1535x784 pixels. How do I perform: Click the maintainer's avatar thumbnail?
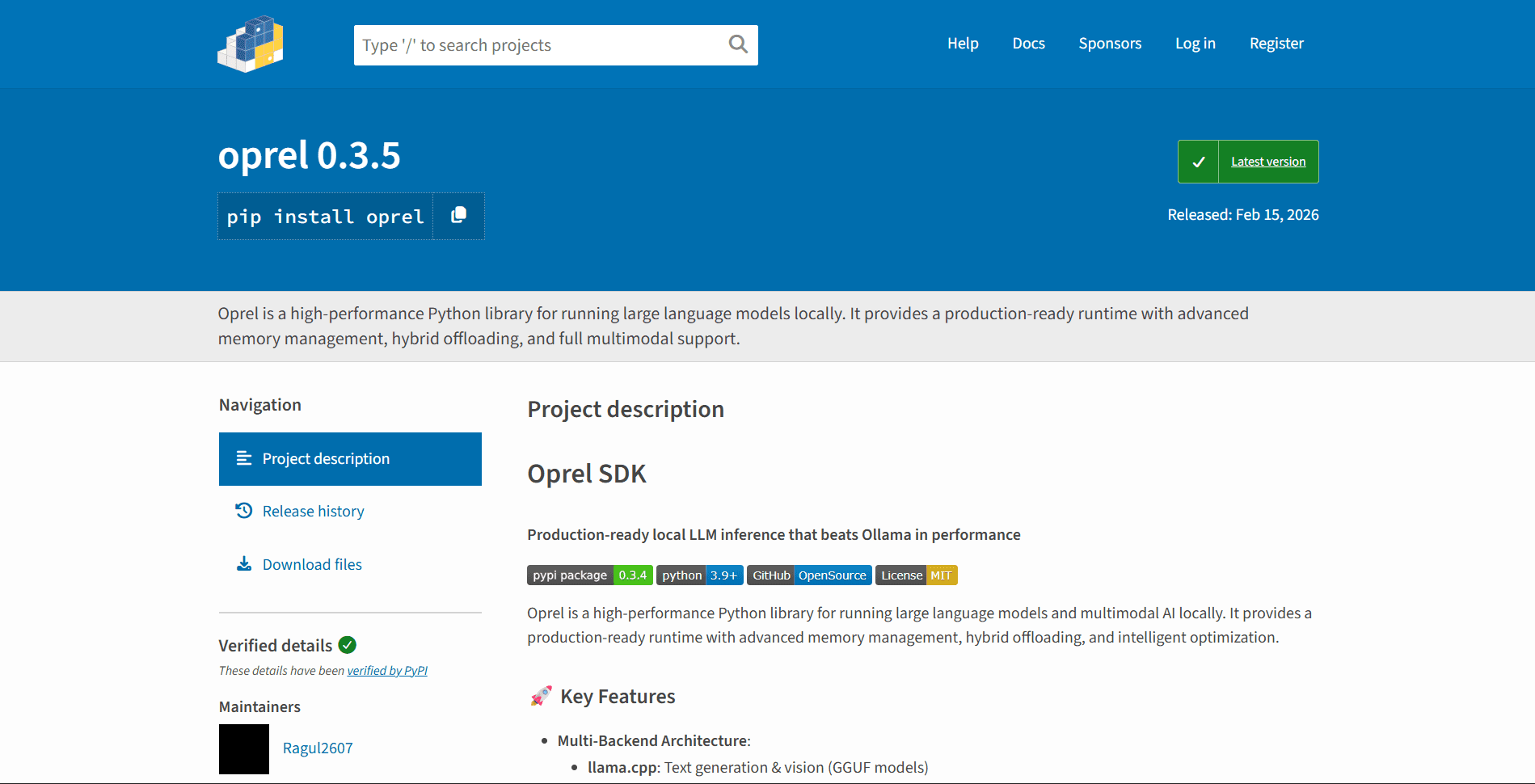pos(242,748)
